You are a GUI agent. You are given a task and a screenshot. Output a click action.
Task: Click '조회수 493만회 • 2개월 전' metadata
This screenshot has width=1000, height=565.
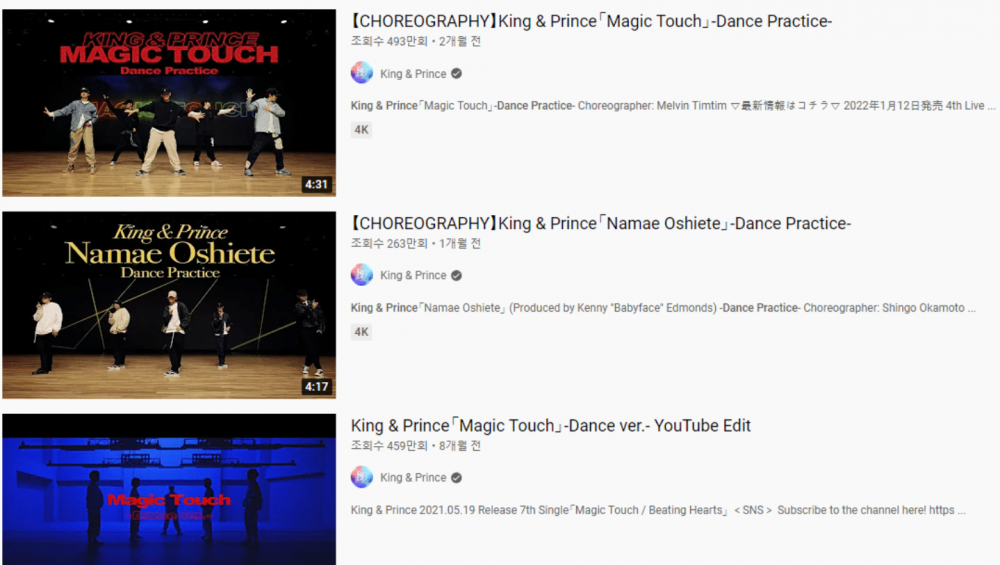pyautogui.click(x=416, y=41)
